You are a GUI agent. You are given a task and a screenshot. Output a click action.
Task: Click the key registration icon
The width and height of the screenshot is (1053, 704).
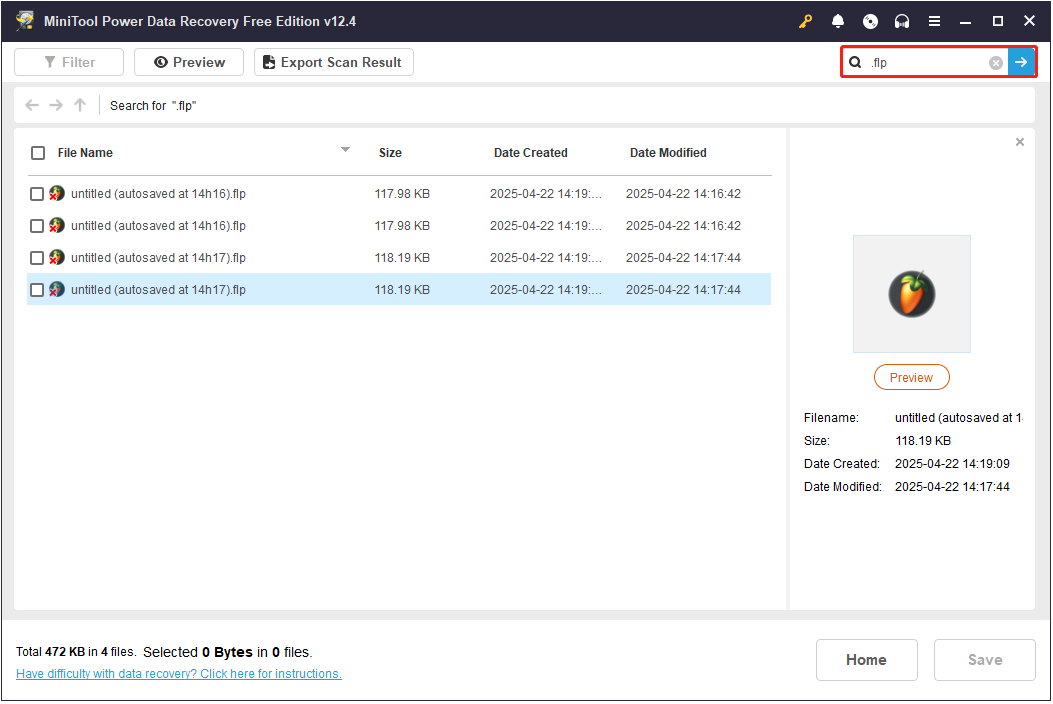805,21
